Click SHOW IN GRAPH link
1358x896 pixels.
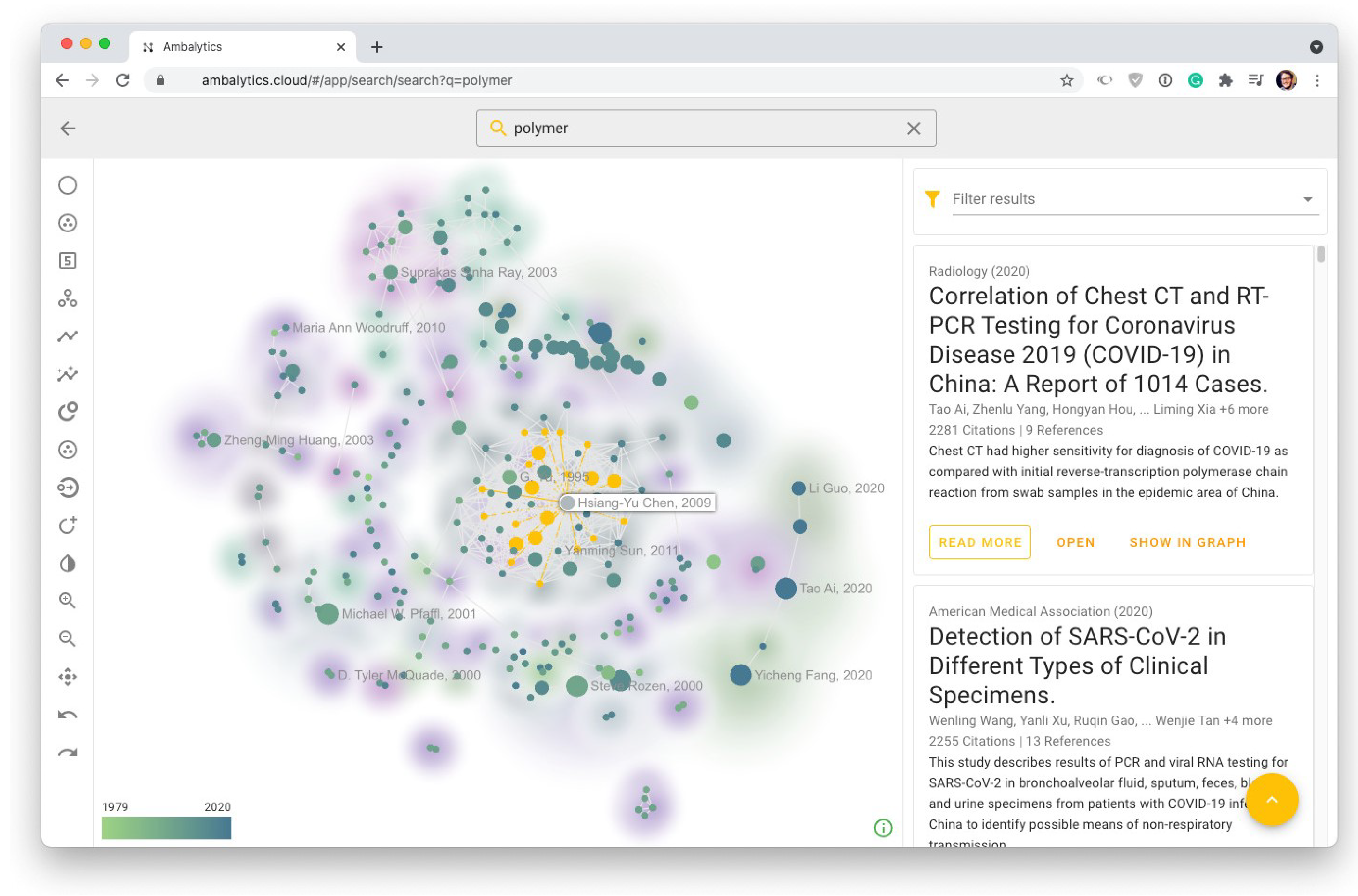pyautogui.click(x=1187, y=542)
